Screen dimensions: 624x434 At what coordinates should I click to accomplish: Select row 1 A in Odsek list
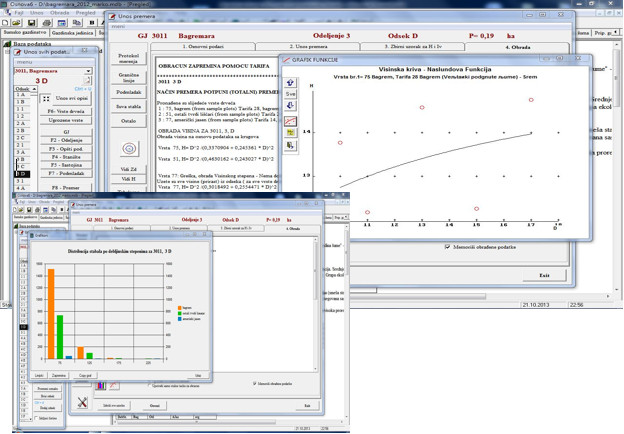22,95
